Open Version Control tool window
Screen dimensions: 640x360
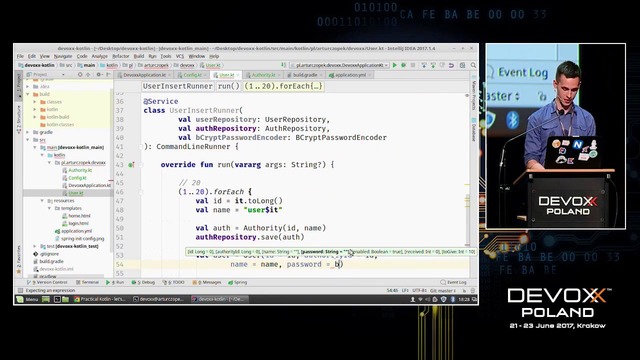point(47,282)
